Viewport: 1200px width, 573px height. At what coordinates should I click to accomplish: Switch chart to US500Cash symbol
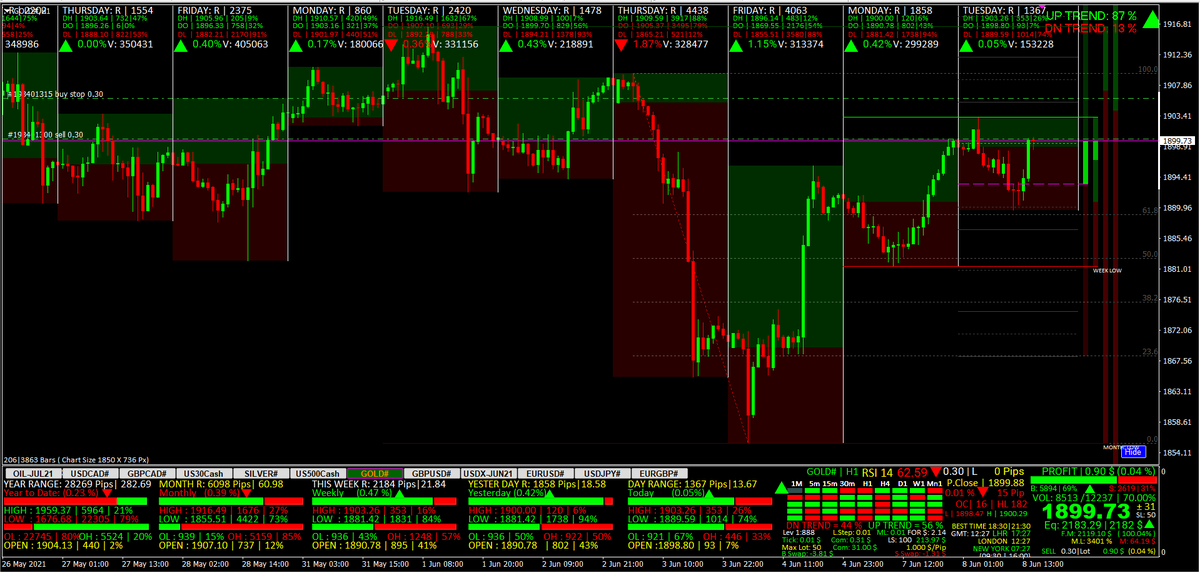click(318, 473)
